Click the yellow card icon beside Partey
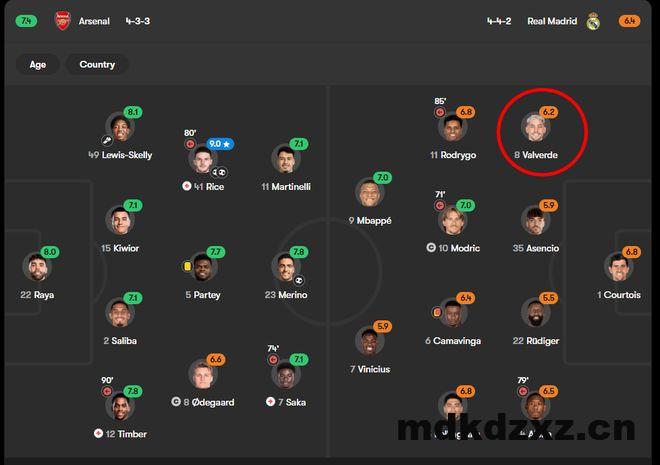 click(x=187, y=266)
